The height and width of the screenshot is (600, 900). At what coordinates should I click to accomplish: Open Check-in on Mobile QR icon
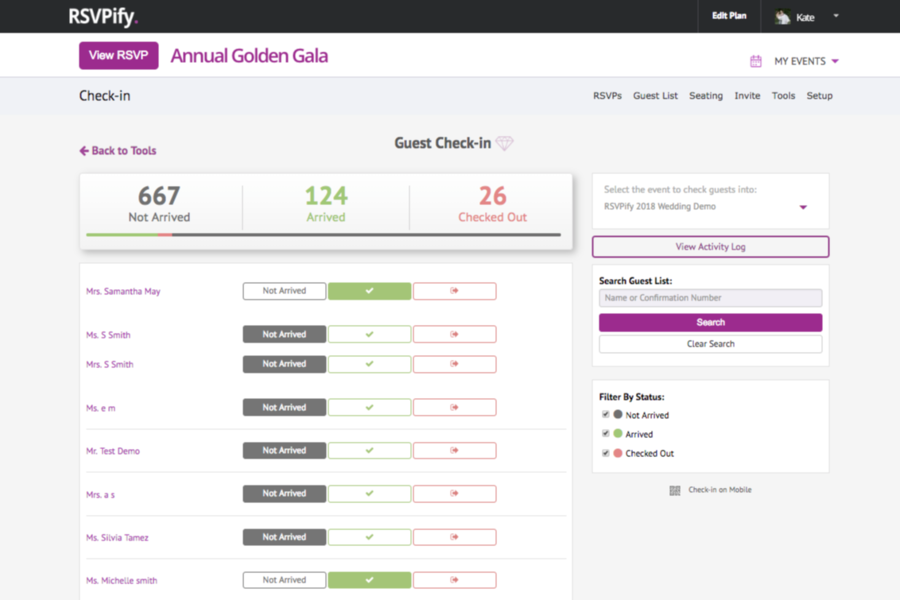(675, 490)
